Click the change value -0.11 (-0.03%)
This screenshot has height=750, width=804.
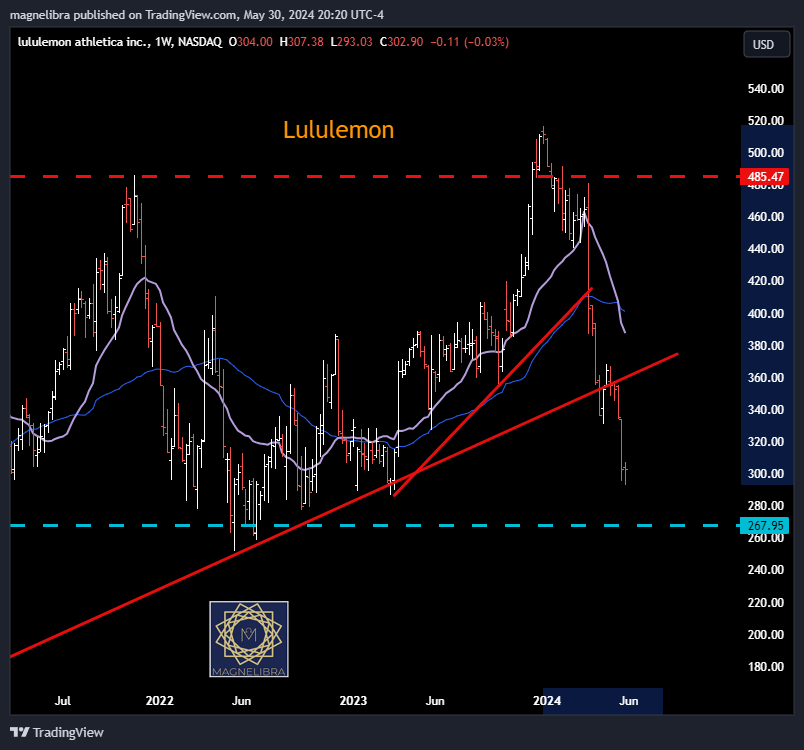tap(469, 42)
